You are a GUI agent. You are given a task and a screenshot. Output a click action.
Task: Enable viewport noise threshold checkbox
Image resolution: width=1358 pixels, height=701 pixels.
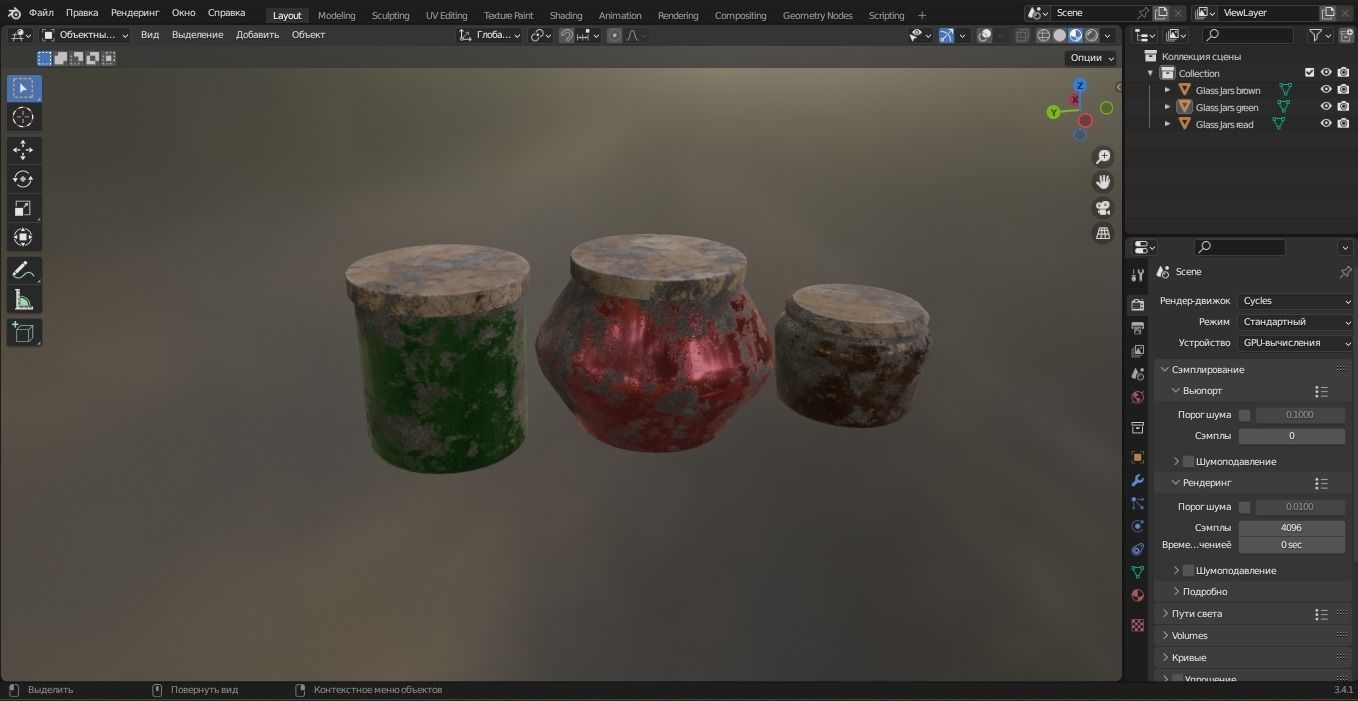click(x=1244, y=415)
